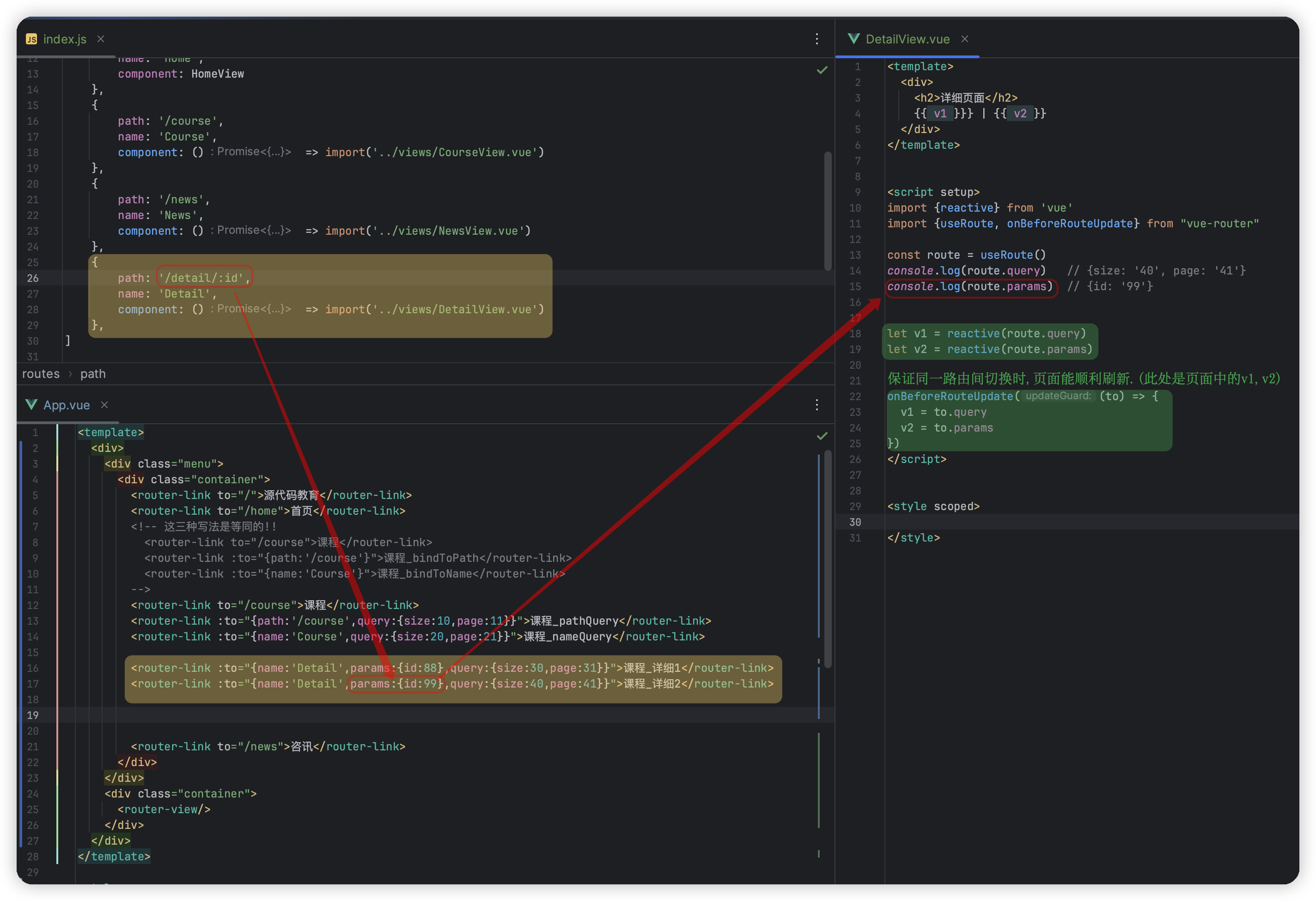
Task: Click line number 26 in index.js gutter
Action: click(x=33, y=278)
